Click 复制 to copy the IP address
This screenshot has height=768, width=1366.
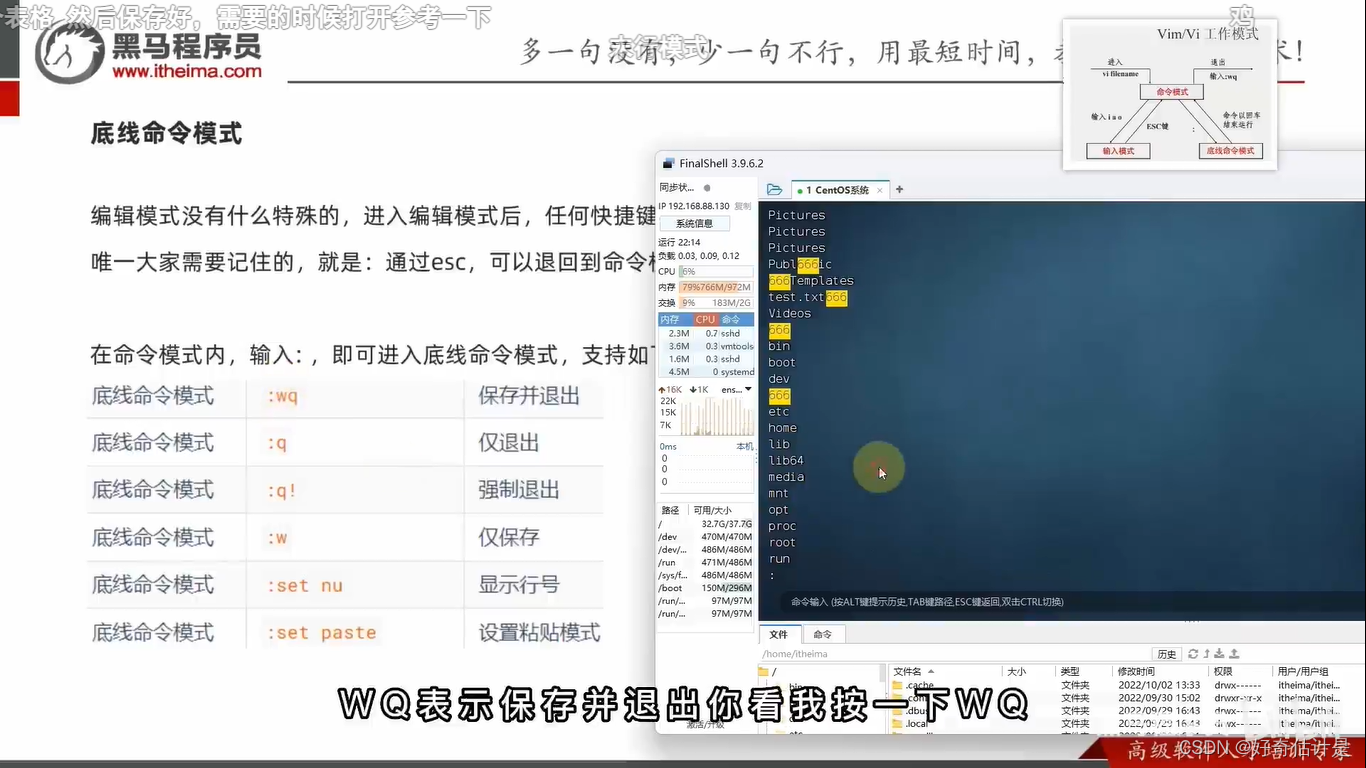pos(743,206)
